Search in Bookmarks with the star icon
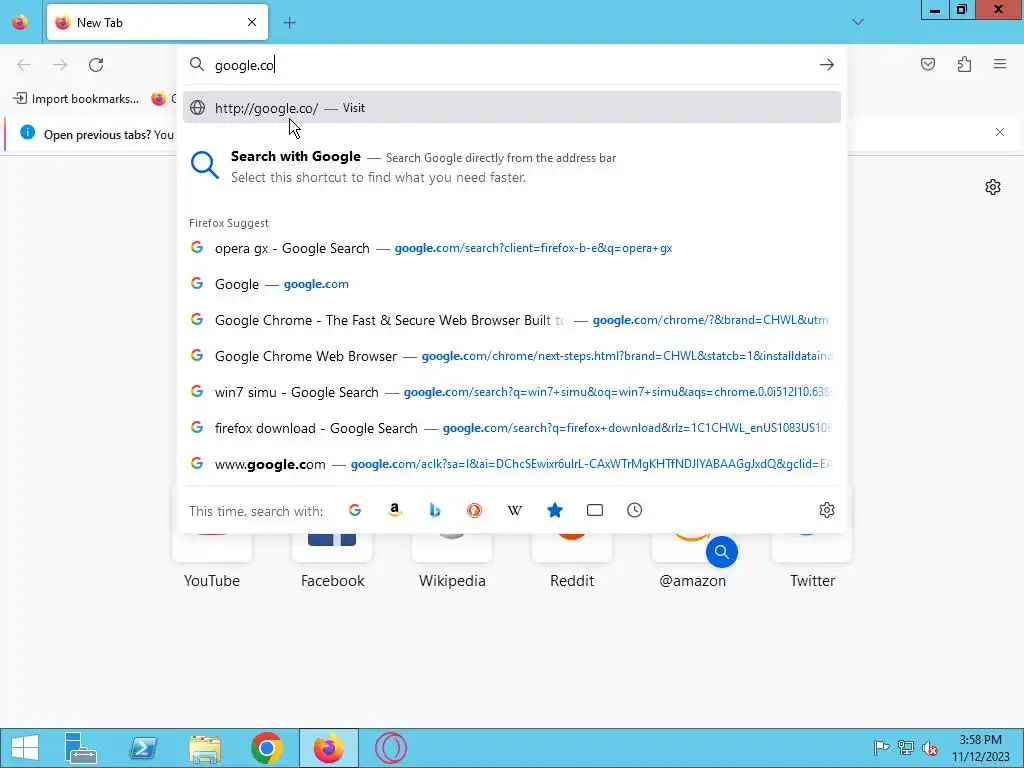This screenshot has height=768, width=1024. click(x=554, y=510)
